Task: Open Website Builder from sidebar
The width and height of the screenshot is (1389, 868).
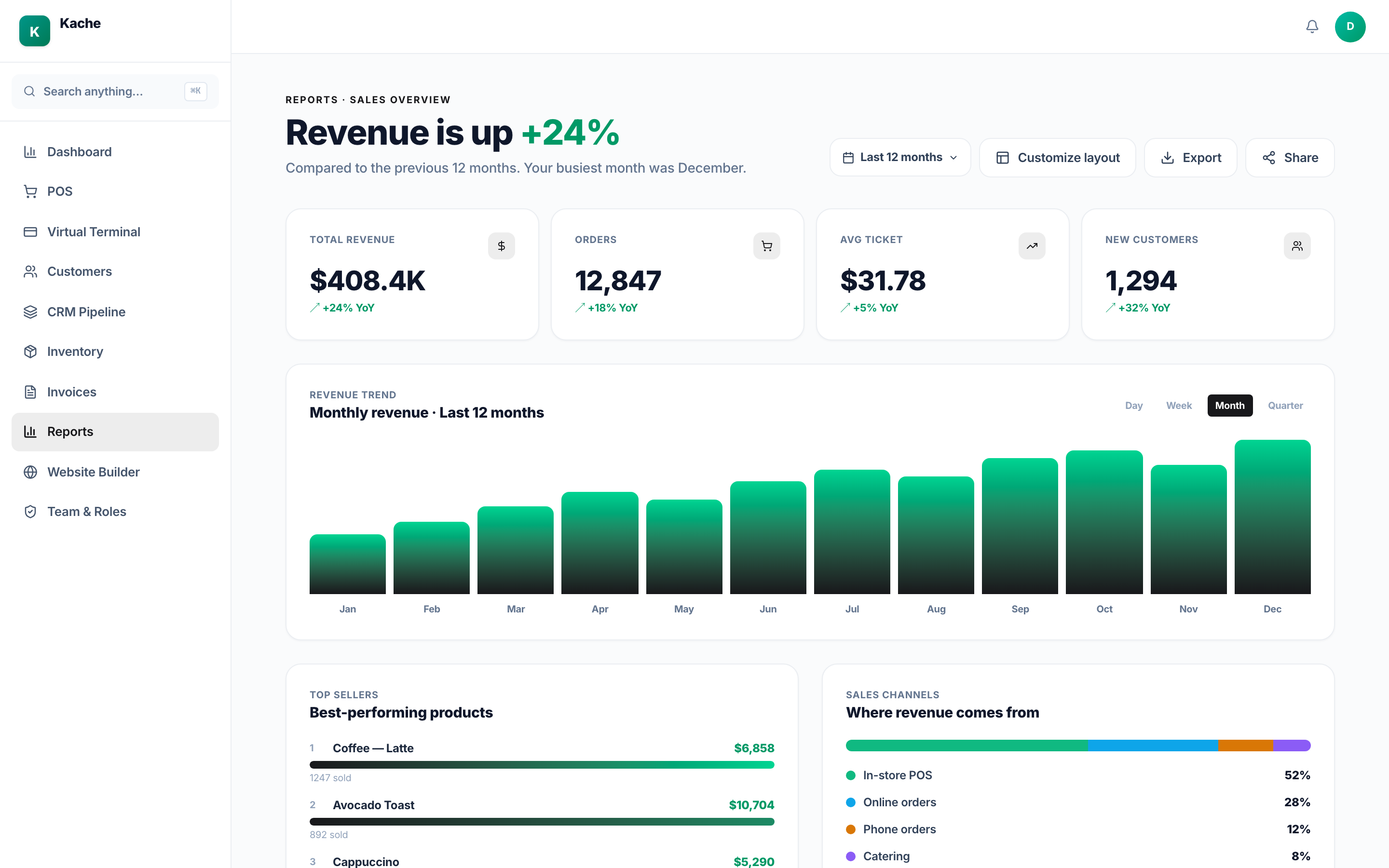Action: 115,472
